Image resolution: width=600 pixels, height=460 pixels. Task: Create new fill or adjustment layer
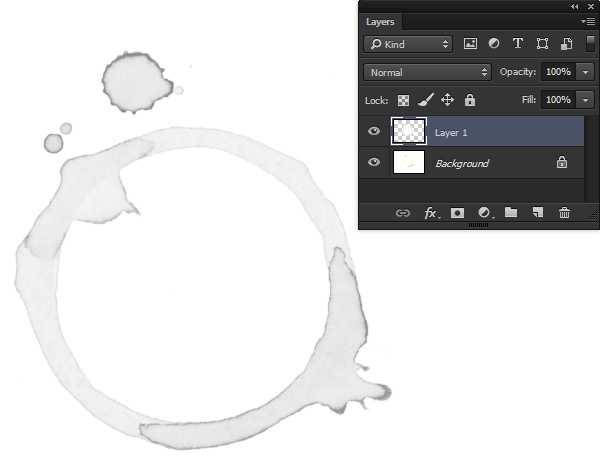pyautogui.click(x=484, y=212)
